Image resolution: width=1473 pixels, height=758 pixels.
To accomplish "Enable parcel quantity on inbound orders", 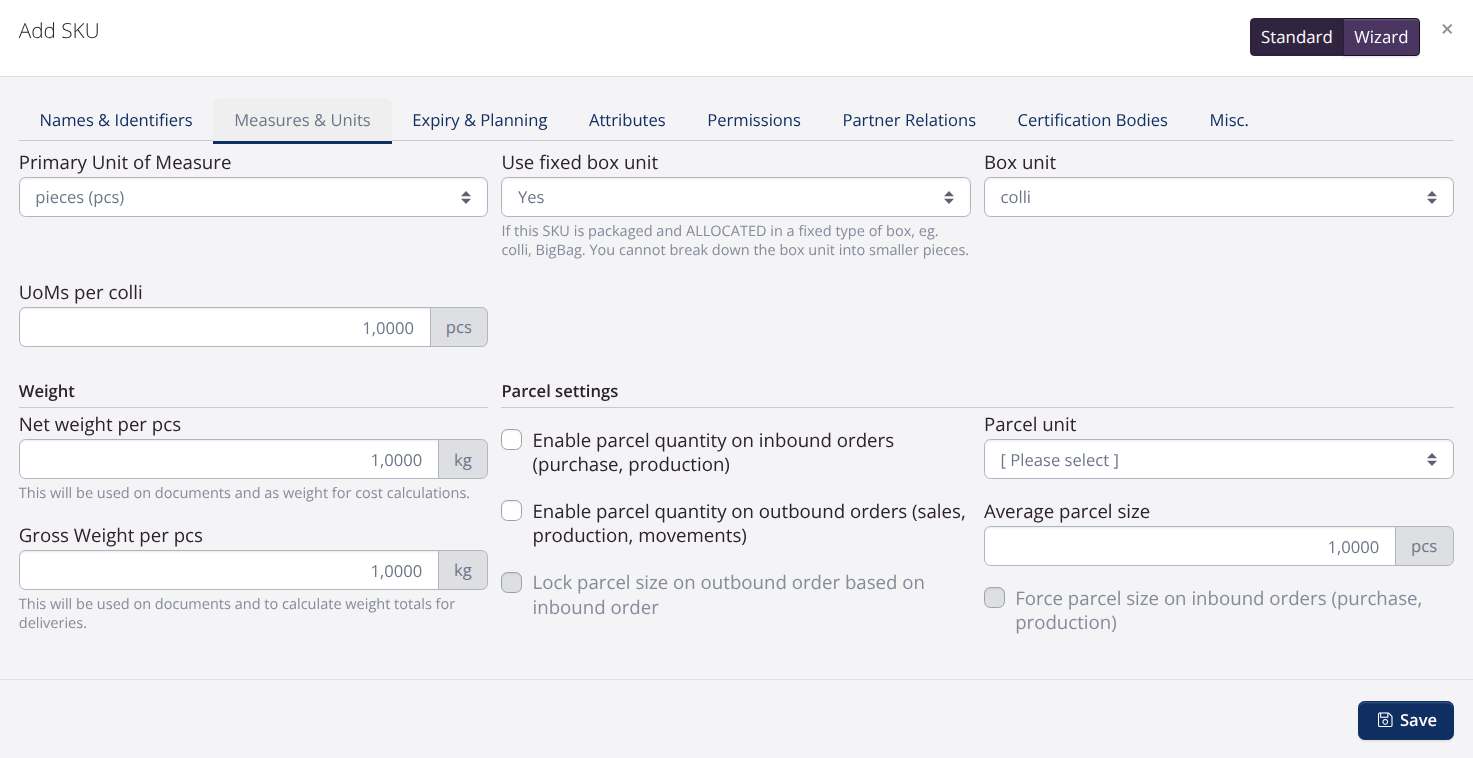I will pyautogui.click(x=511, y=439).
